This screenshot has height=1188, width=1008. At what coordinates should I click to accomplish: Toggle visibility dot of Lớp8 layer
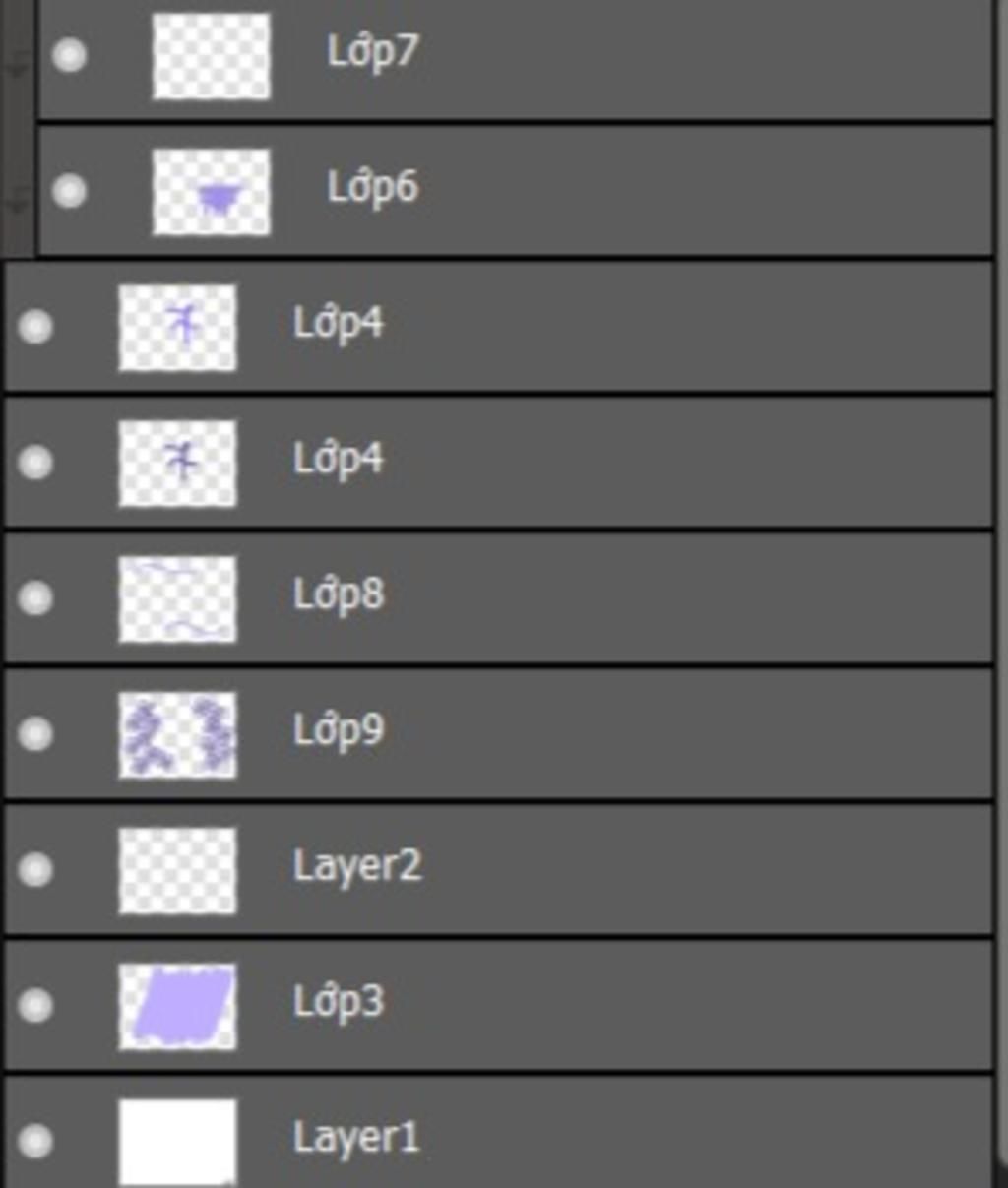[x=35, y=597]
